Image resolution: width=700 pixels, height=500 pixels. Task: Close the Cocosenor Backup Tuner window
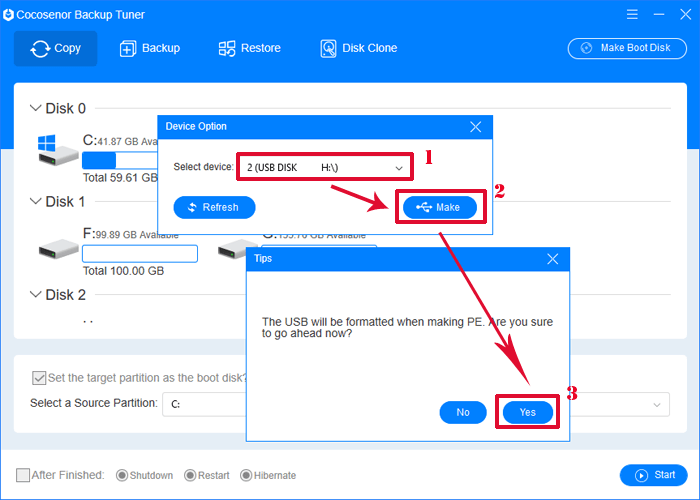tap(686, 14)
